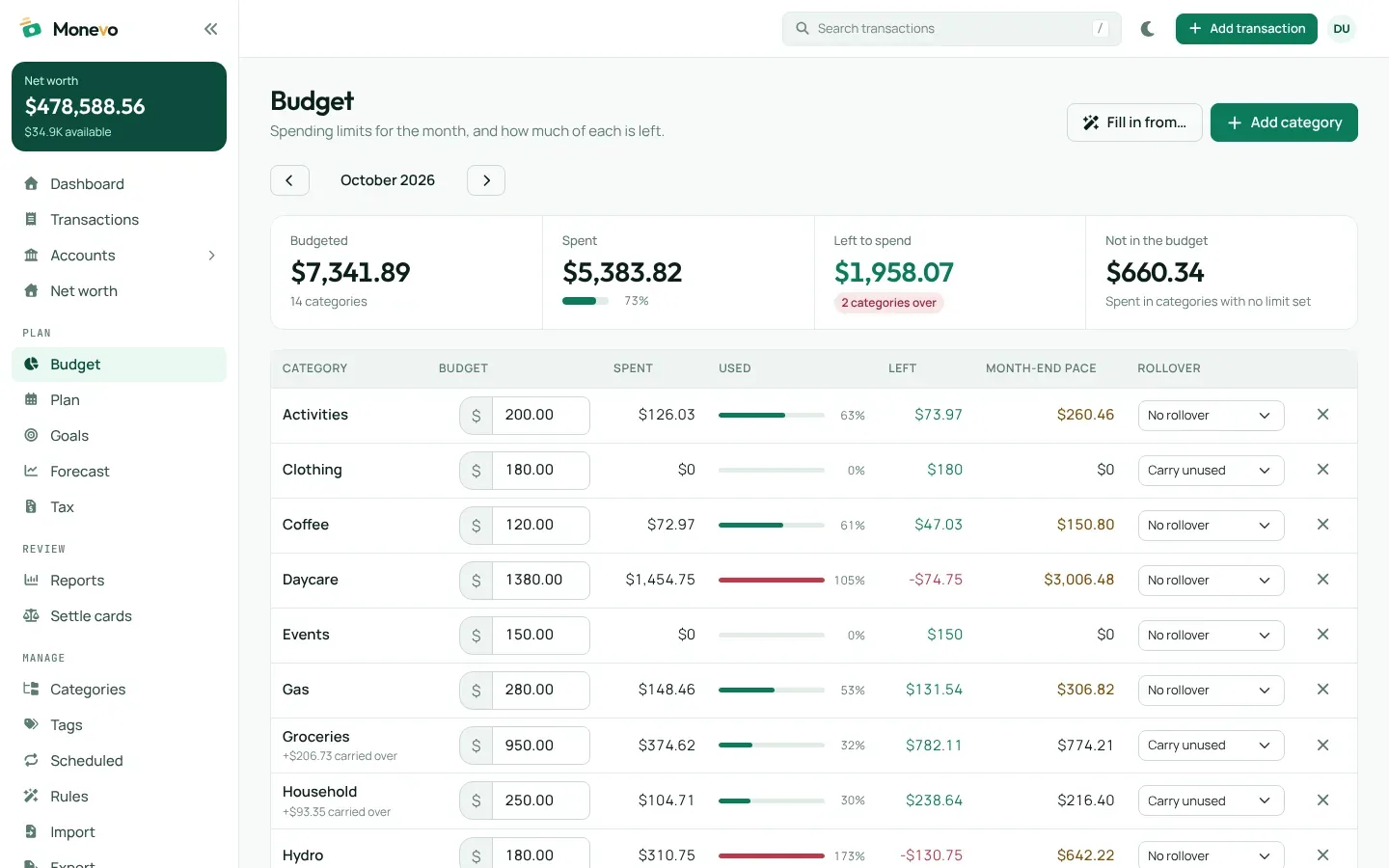This screenshot has width=1389, height=868.
Task: Go to next month arrow
Action: click(x=486, y=180)
